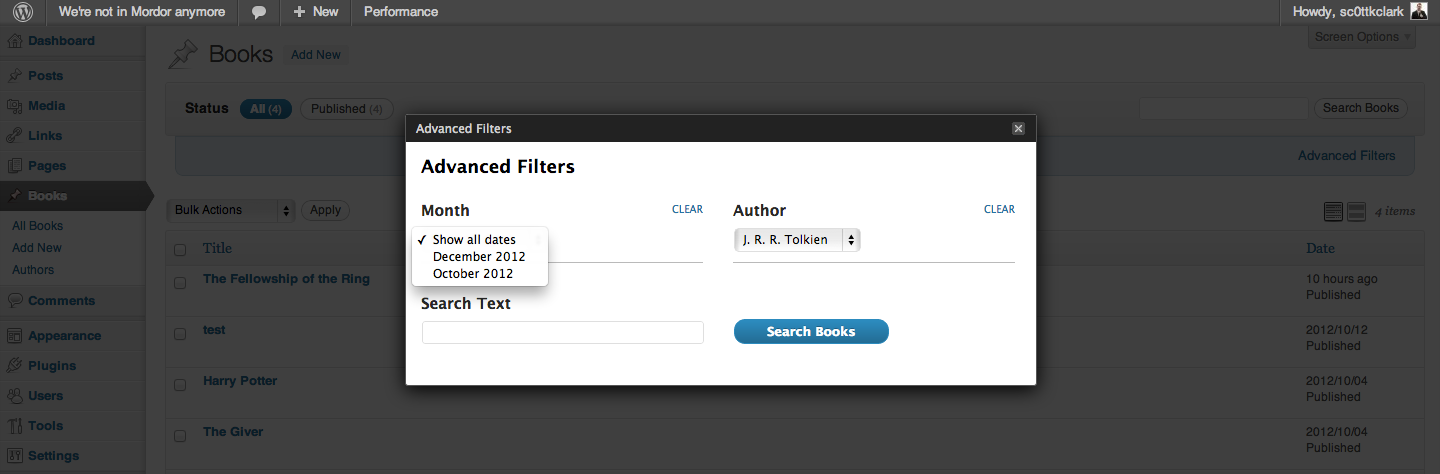Select the Harry Potter row checkbox
This screenshot has width=1440, height=474.
click(x=180, y=385)
